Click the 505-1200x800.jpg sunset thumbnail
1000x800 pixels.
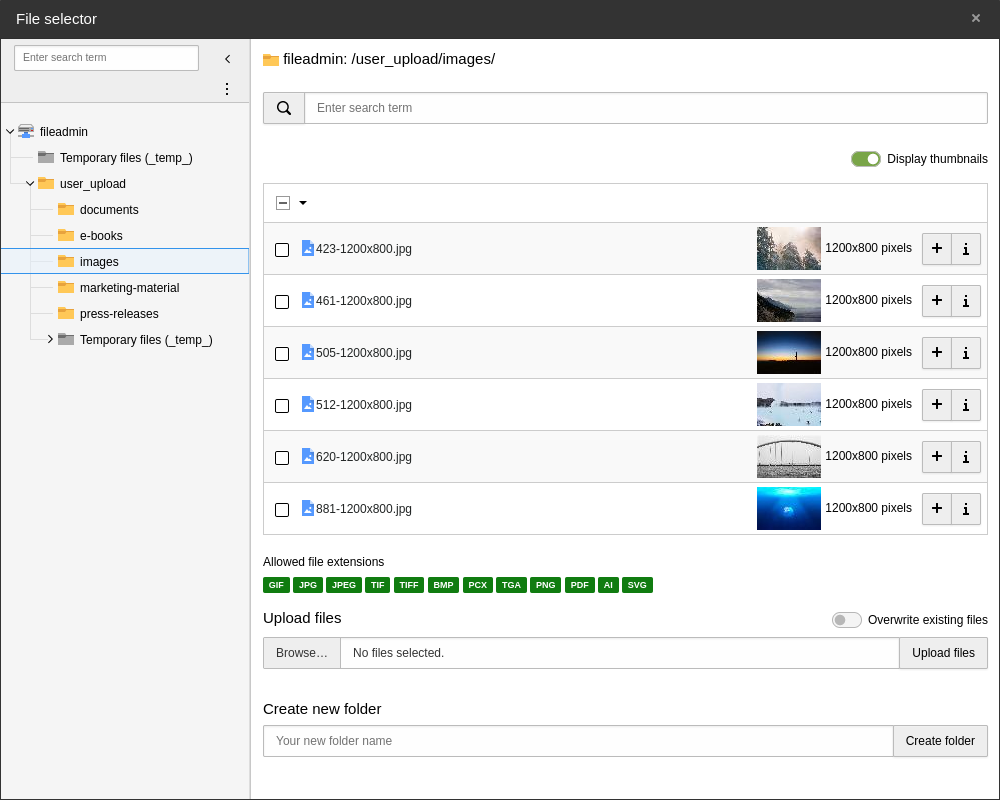[x=789, y=353]
